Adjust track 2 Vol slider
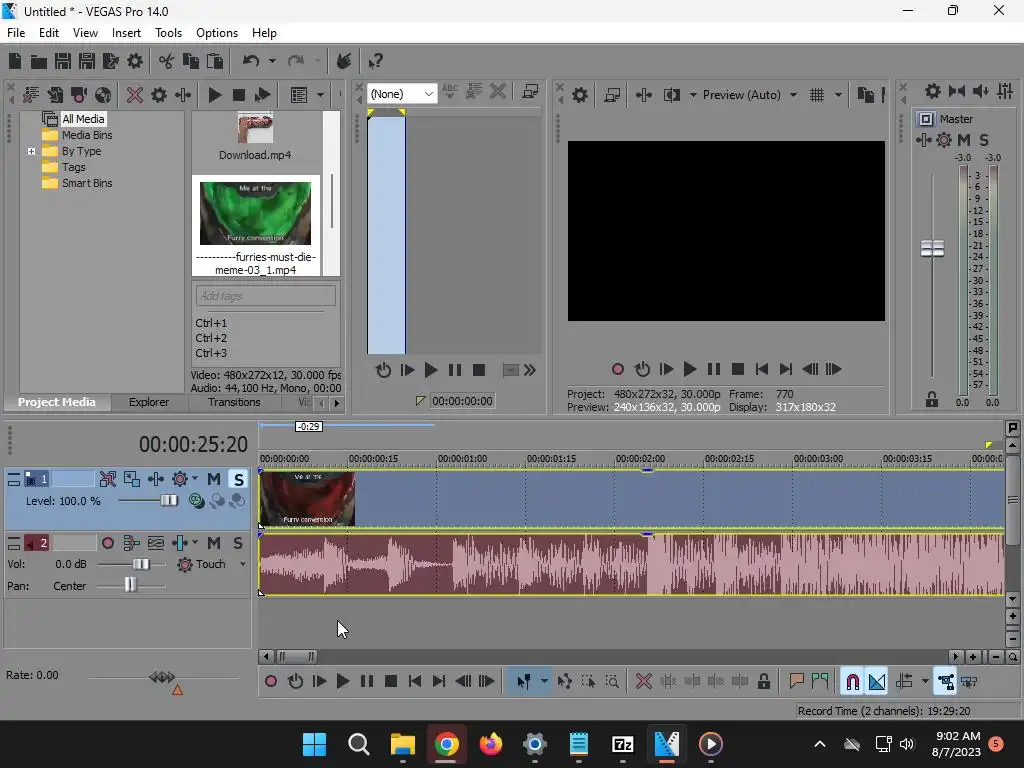 (x=140, y=564)
